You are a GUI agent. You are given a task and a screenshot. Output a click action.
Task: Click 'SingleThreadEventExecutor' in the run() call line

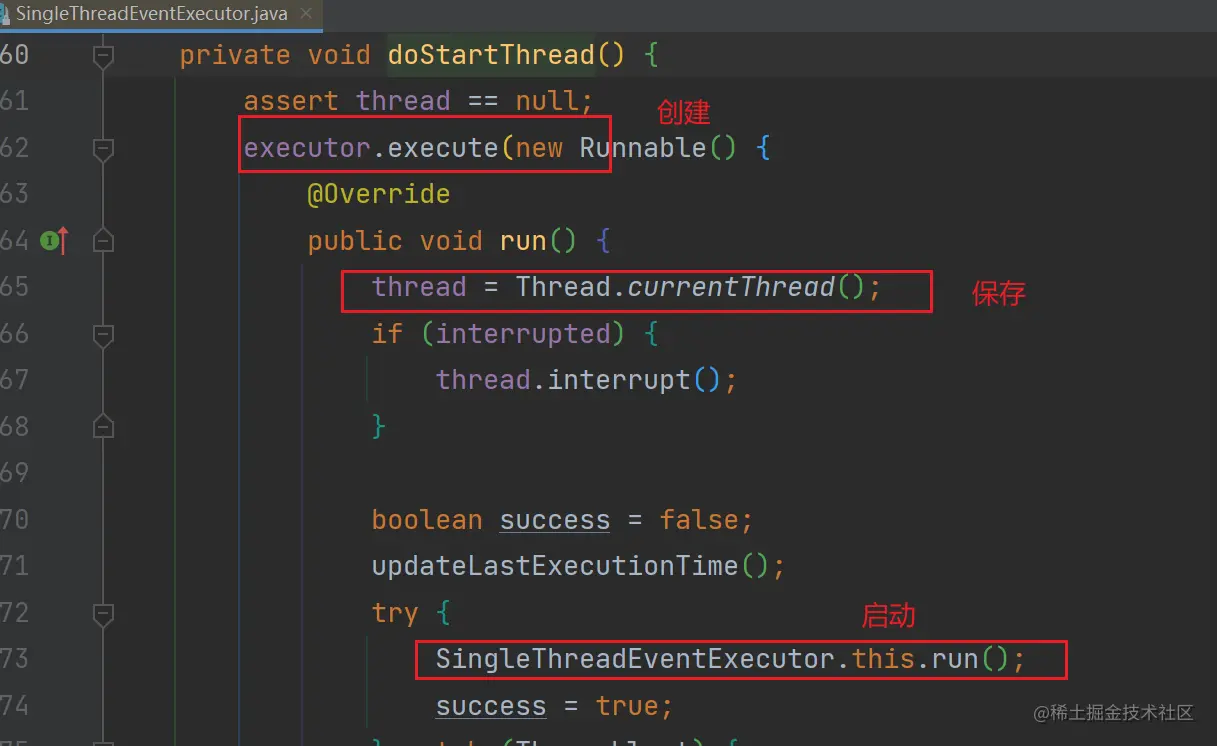coord(635,659)
